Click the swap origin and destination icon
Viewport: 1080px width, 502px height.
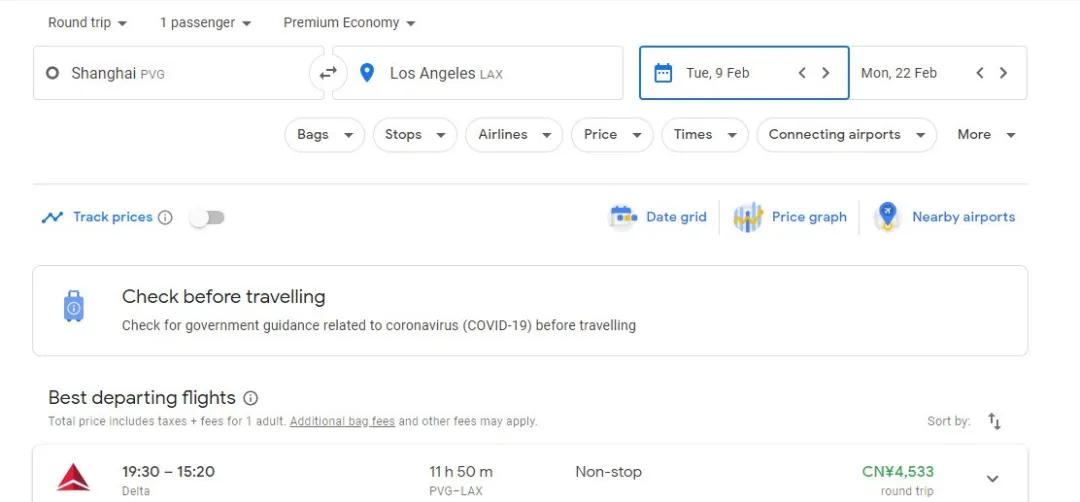coord(328,73)
